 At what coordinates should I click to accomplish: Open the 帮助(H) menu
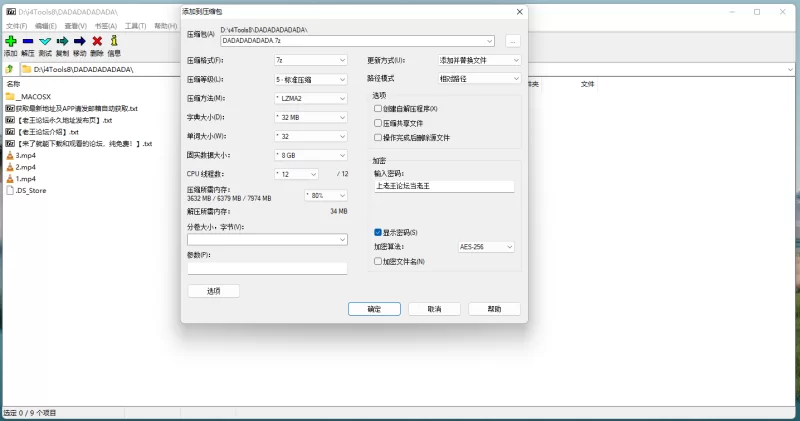pyautogui.click(x=166, y=26)
